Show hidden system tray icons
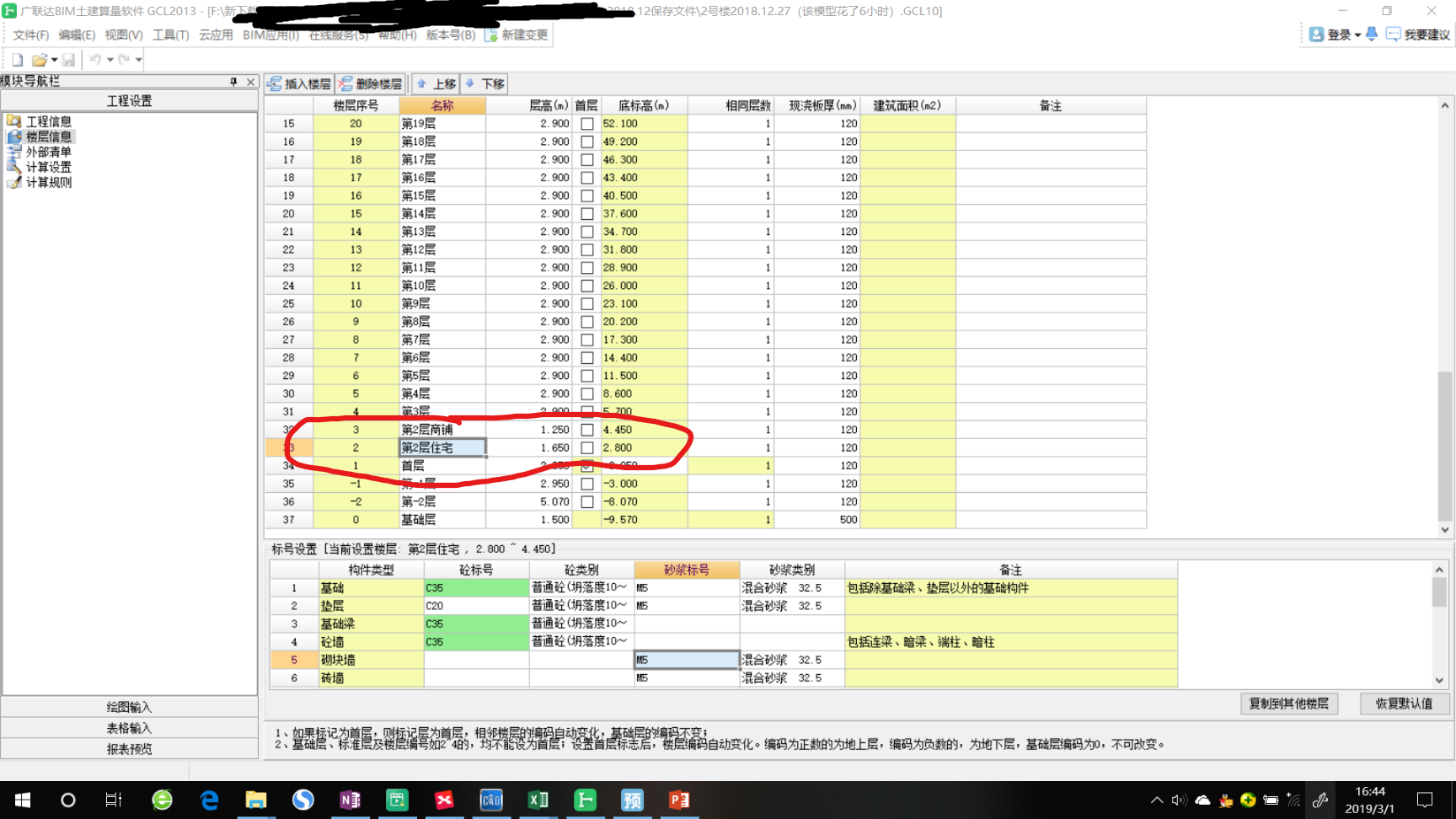Image resolution: width=1456 pixels, height=819 pixels. (1156, 800)
